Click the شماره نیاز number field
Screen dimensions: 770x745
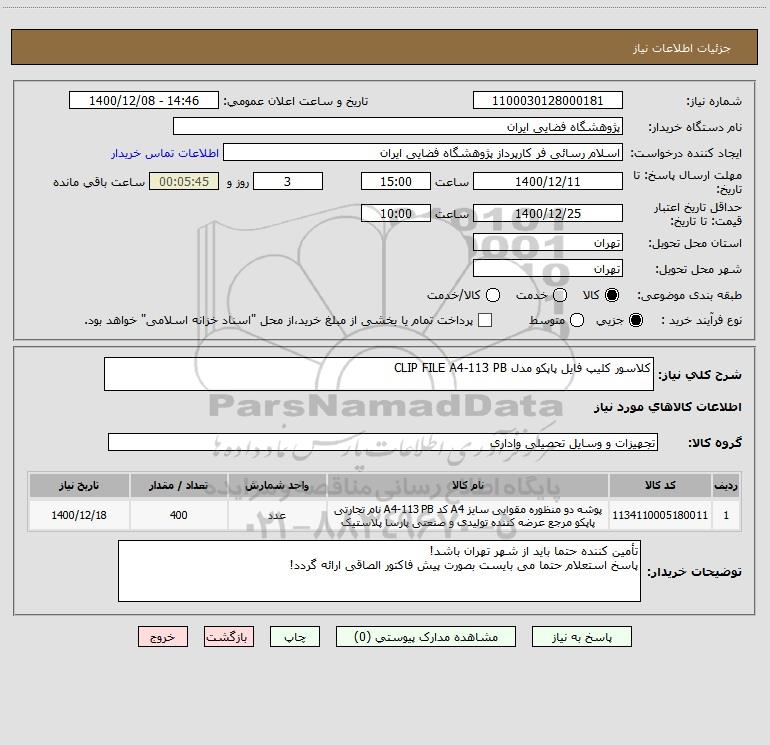(x=548, y=101)
